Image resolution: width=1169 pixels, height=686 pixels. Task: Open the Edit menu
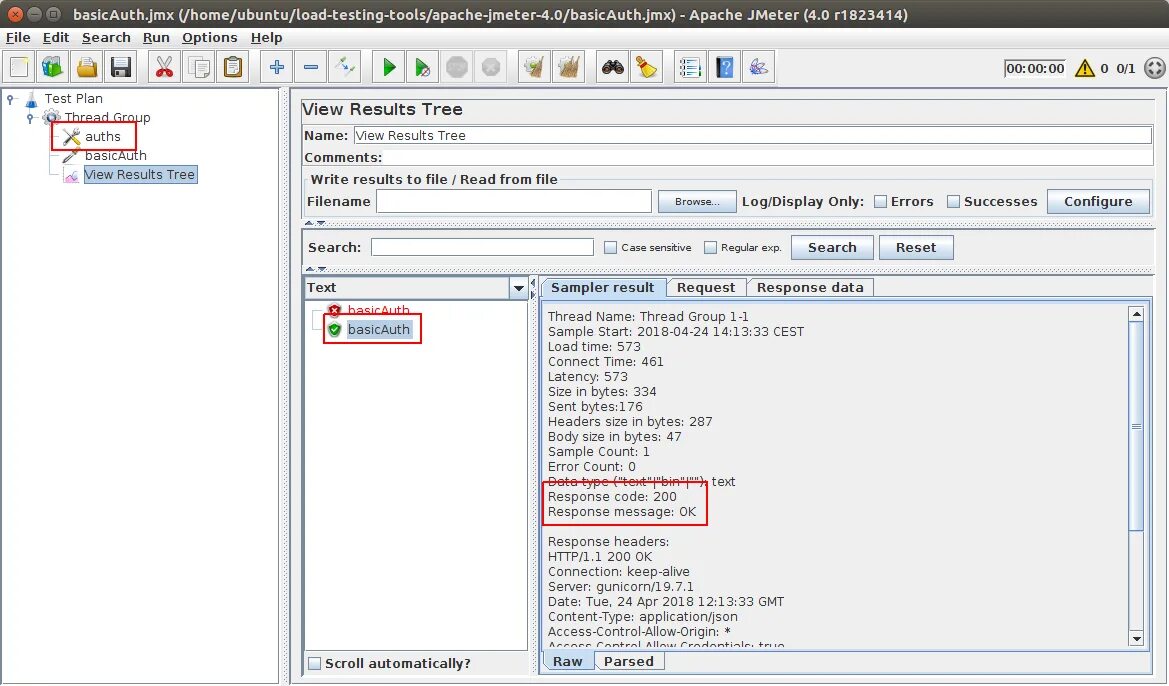coord(56,37)
